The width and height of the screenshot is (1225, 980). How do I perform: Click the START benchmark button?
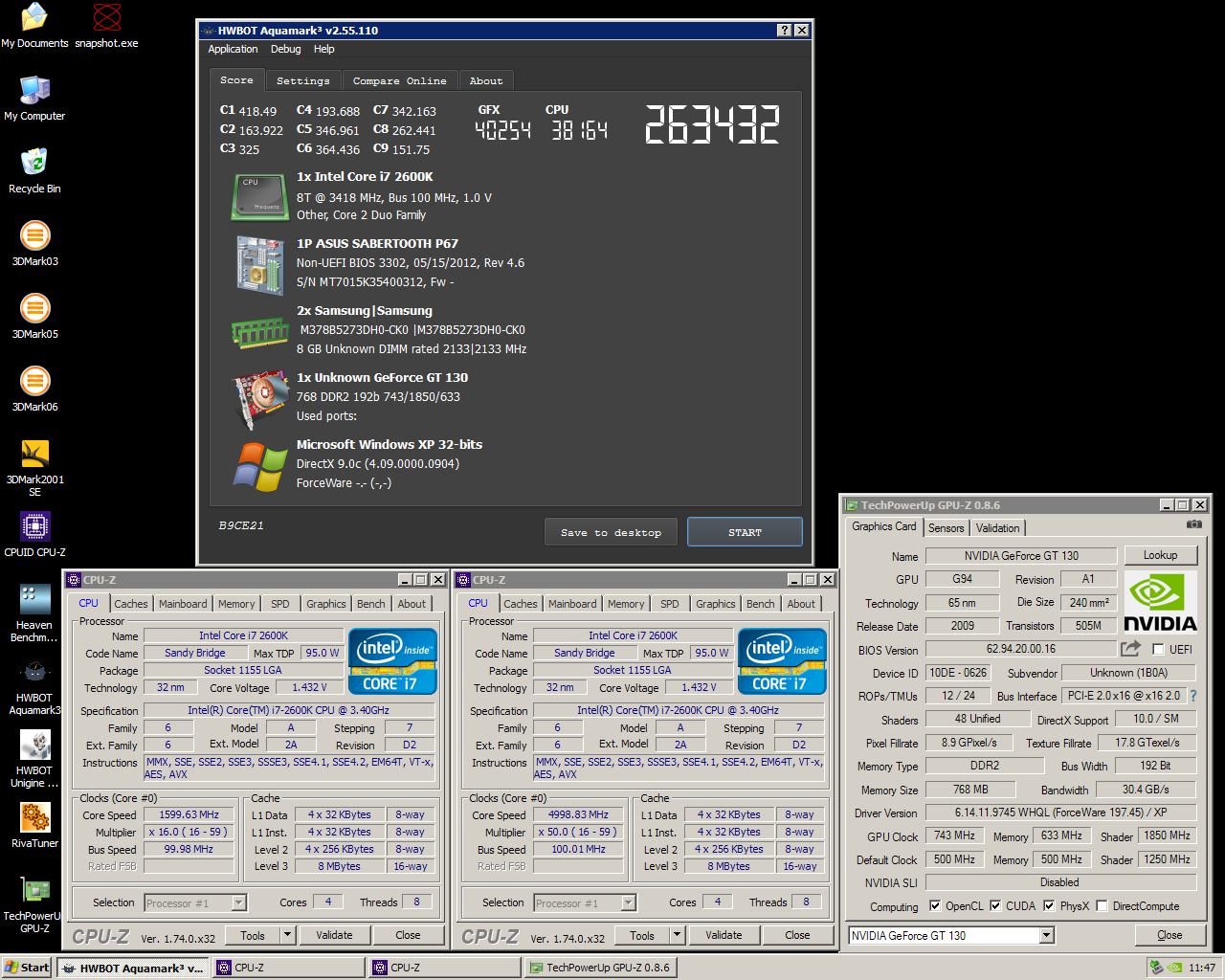(745, 532)
